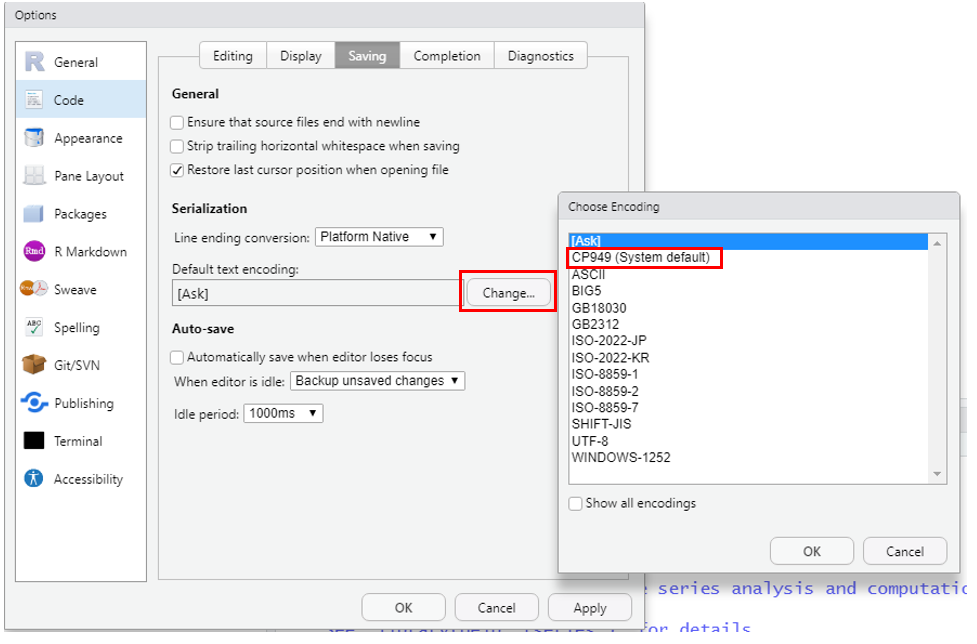
Task: Click encoding list scrollbar down arrow
Action: (937, 474)
